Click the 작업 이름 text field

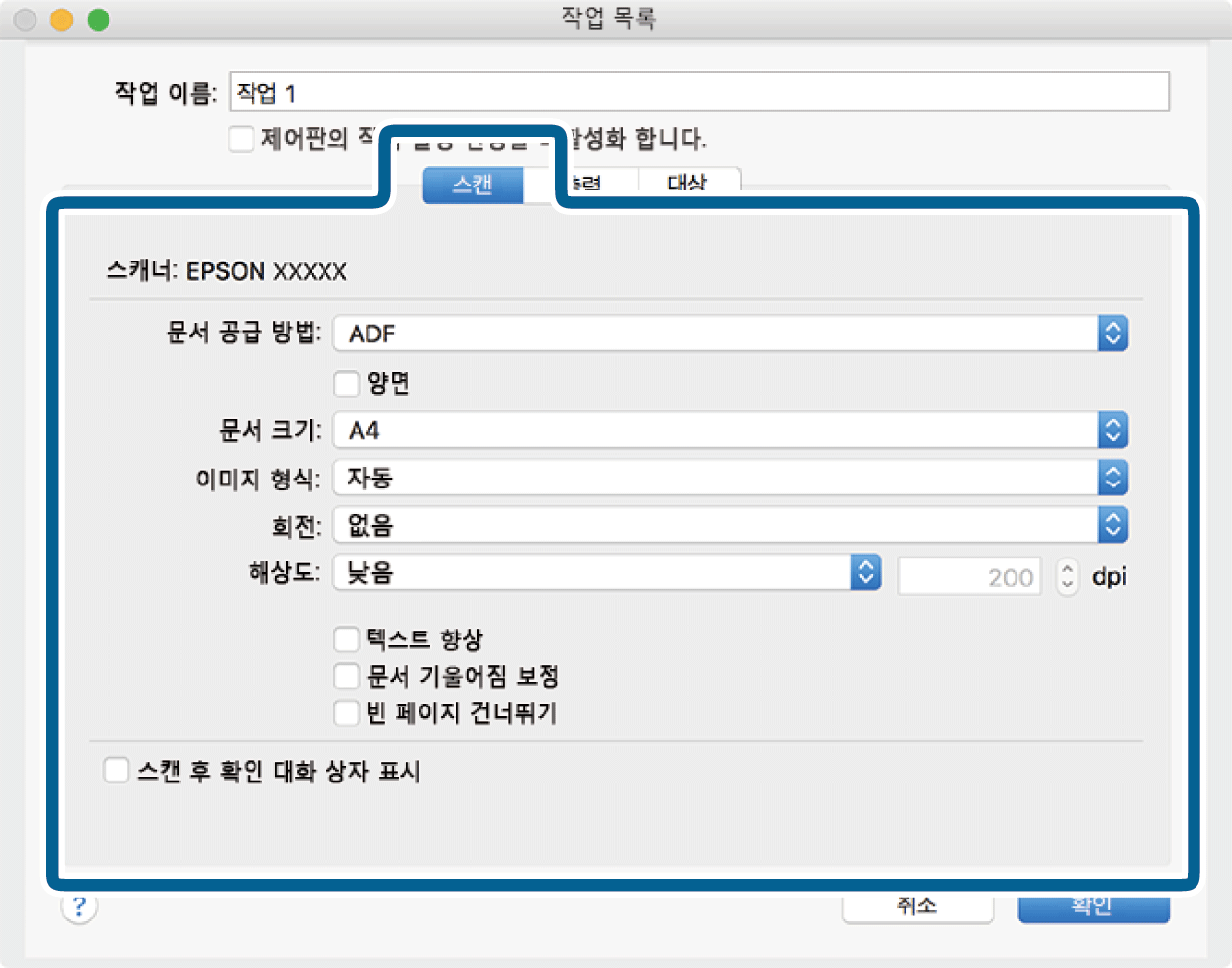pos(698,92)
